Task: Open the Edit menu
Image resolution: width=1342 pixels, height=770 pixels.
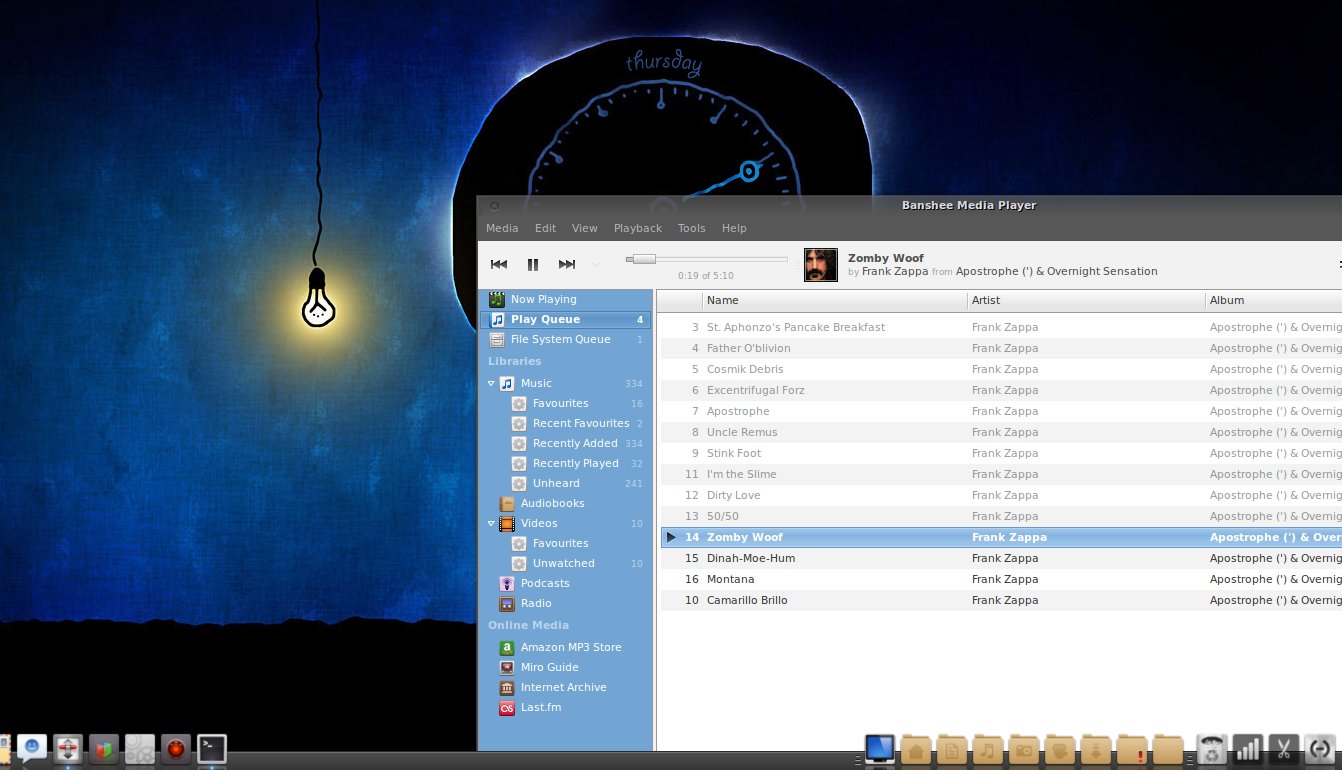Action: pos(545,228)
